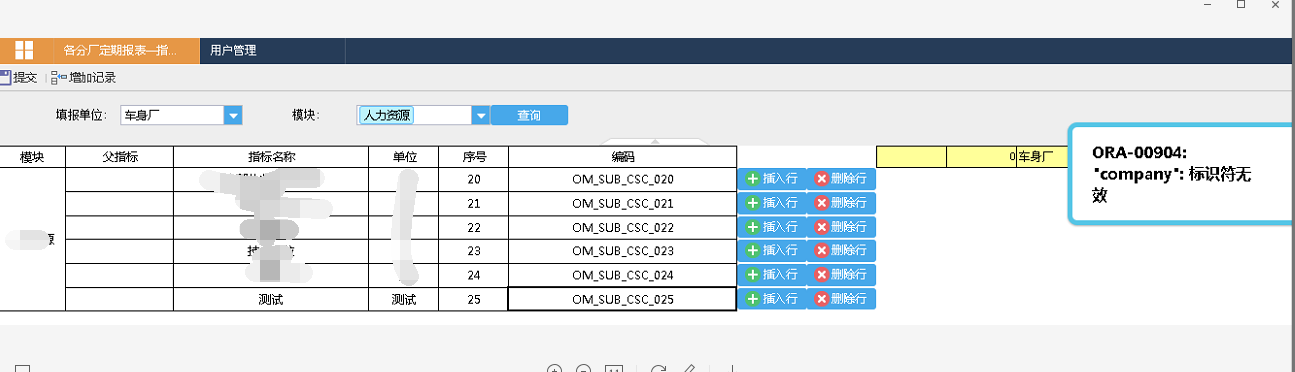Delete the row OM_SUB_CSC_023
The height and width of the screenshot is (372, 1295).
coord(841,251)
